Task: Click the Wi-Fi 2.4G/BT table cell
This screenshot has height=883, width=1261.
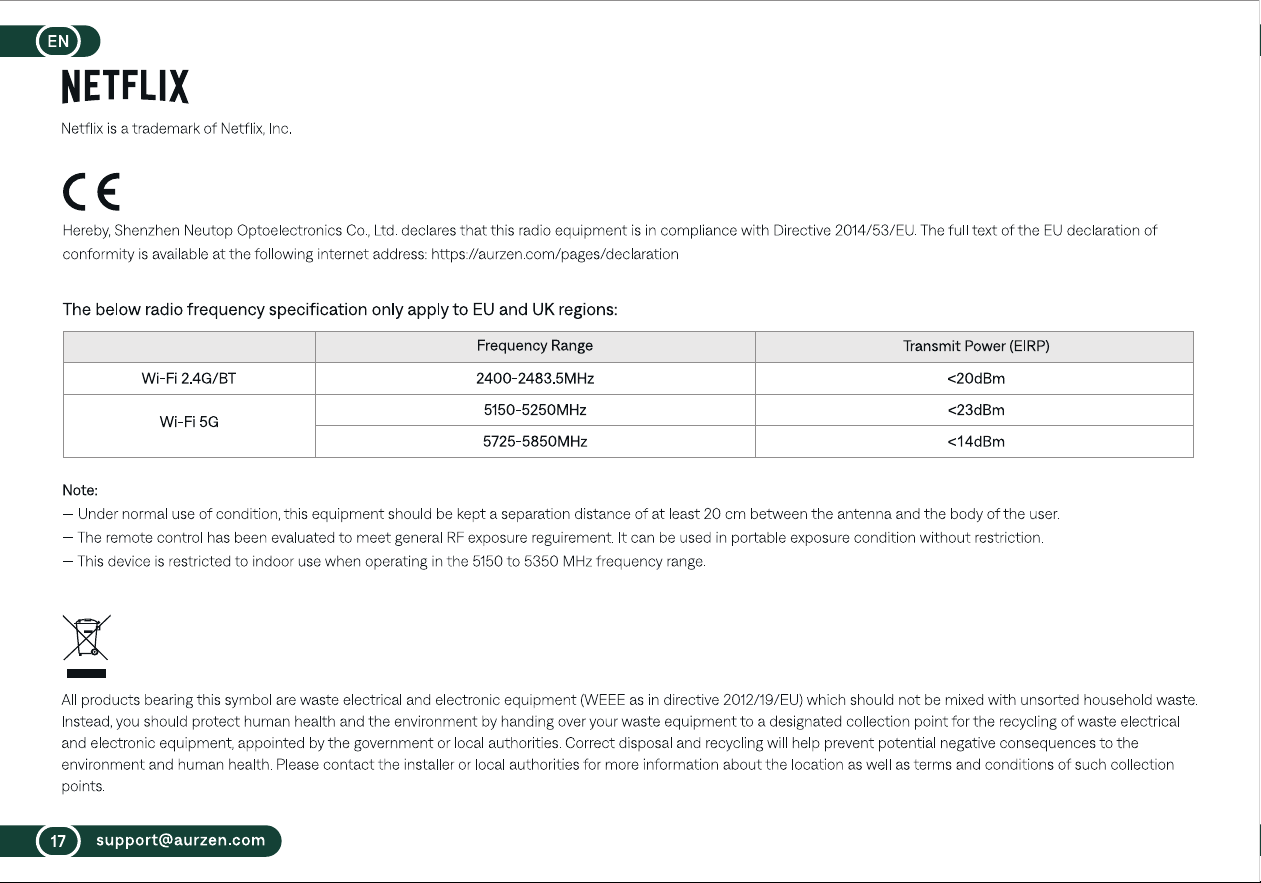Action: [189, 378]
